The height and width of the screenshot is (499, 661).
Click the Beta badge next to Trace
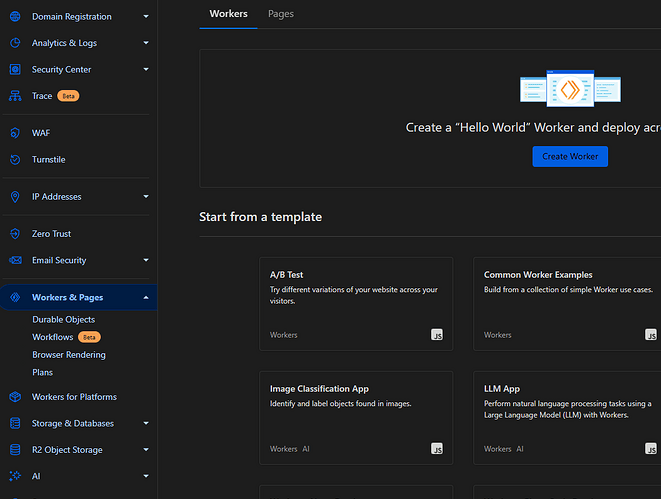point(68,96)
